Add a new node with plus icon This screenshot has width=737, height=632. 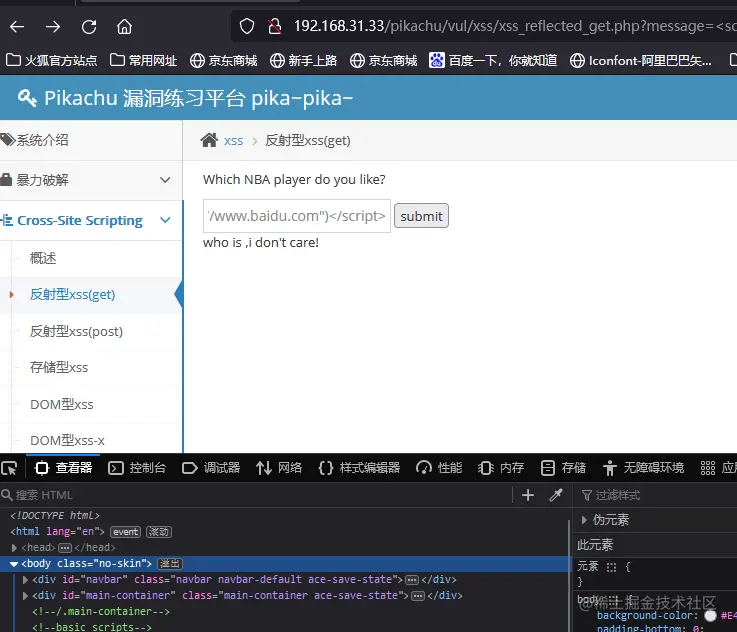[528, 495]
